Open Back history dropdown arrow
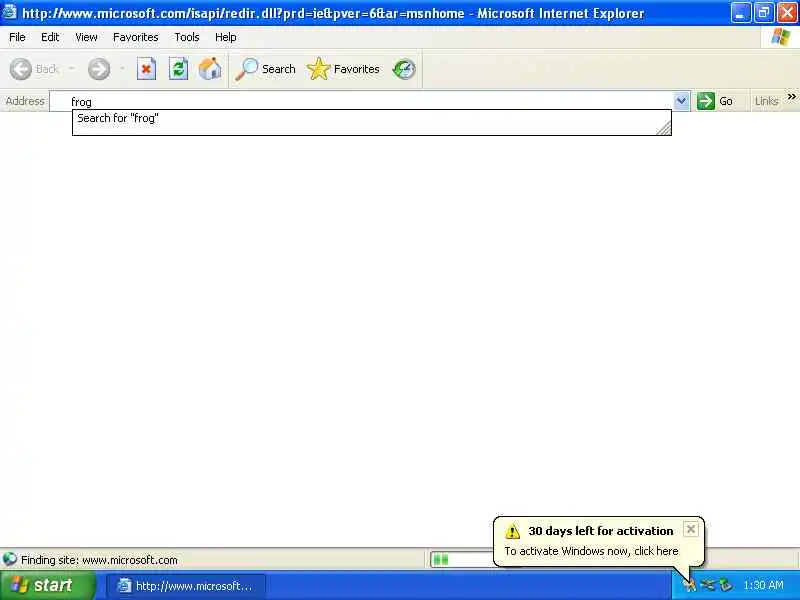800x600 pixels. [71, 68]
